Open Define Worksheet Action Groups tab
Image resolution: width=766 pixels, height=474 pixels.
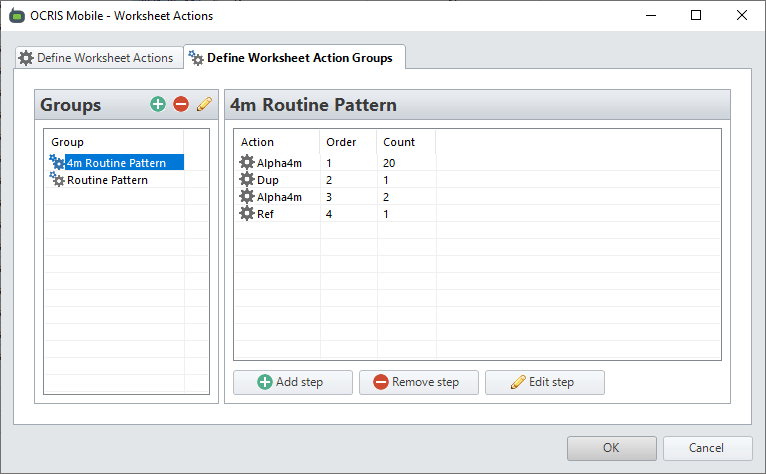[x=295, y=58]
